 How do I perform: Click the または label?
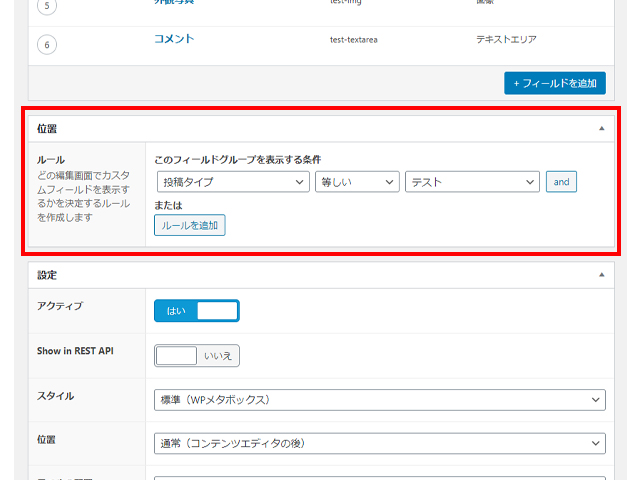coord(168,205)
